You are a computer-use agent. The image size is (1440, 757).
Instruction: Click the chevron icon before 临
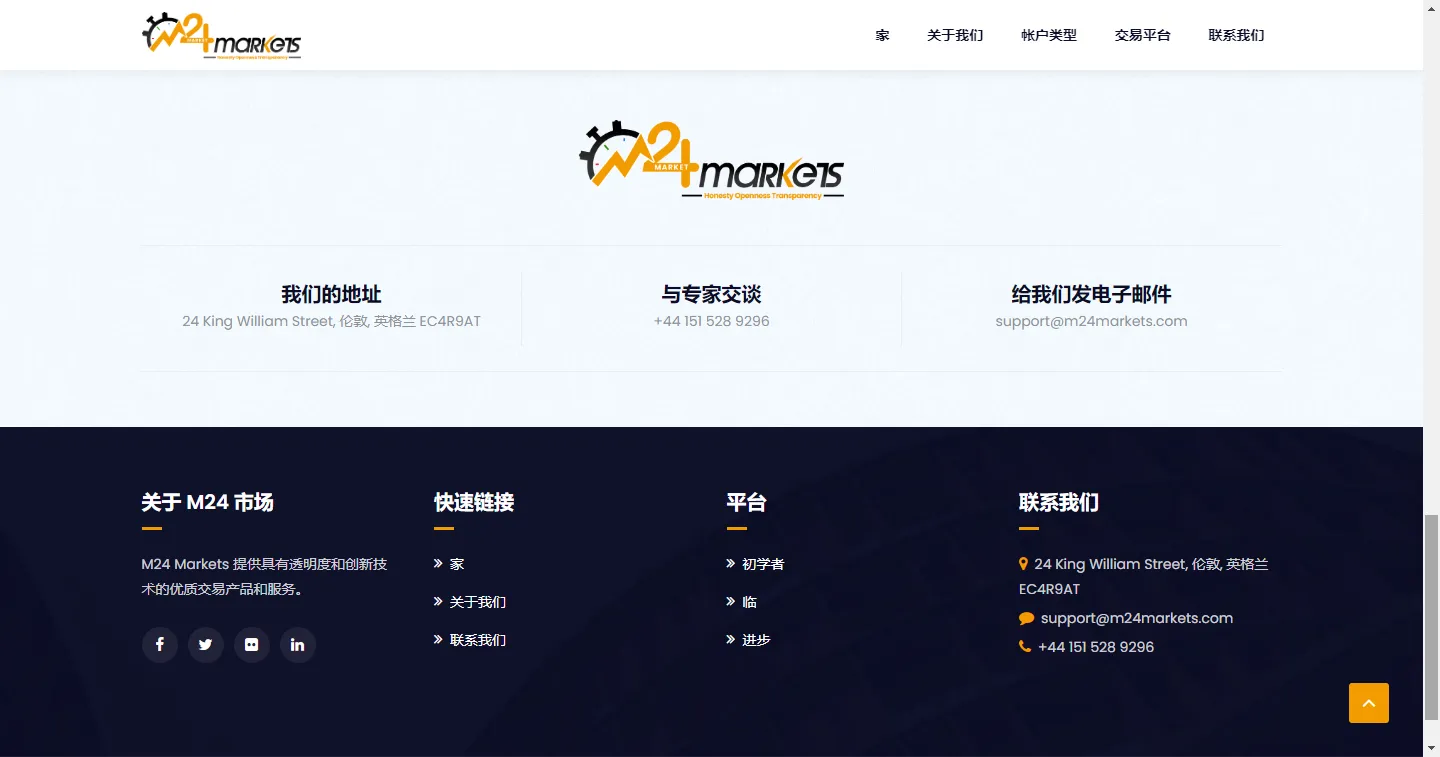731,602
